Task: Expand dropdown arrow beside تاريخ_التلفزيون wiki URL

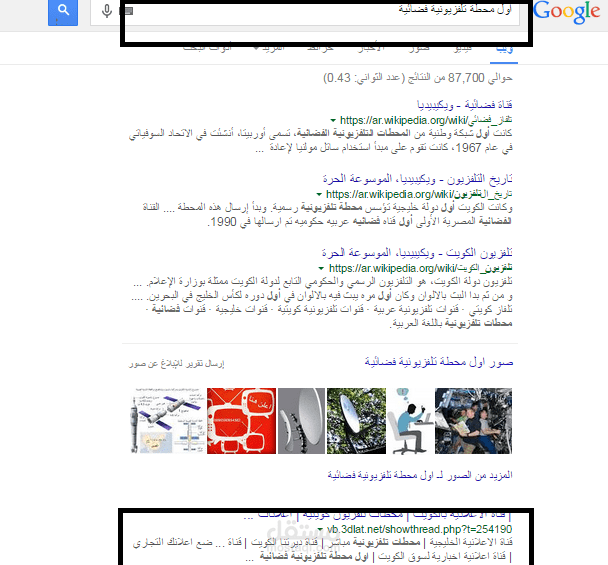Action: pos(319,194)
